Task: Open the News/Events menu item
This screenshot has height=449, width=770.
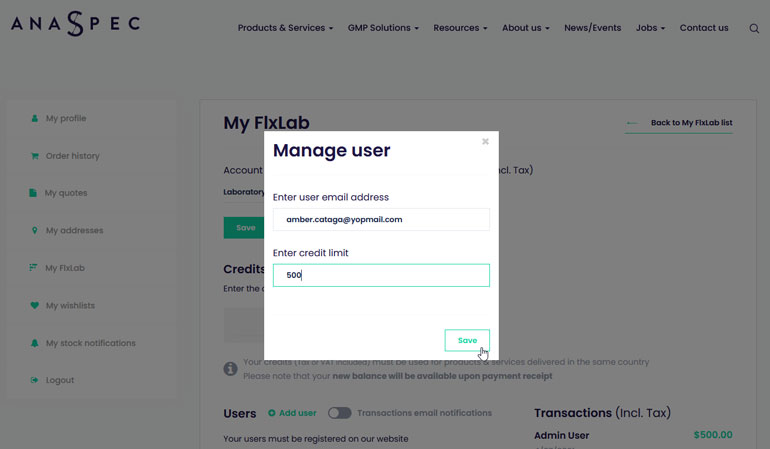Action: click(x=592, y=28)
